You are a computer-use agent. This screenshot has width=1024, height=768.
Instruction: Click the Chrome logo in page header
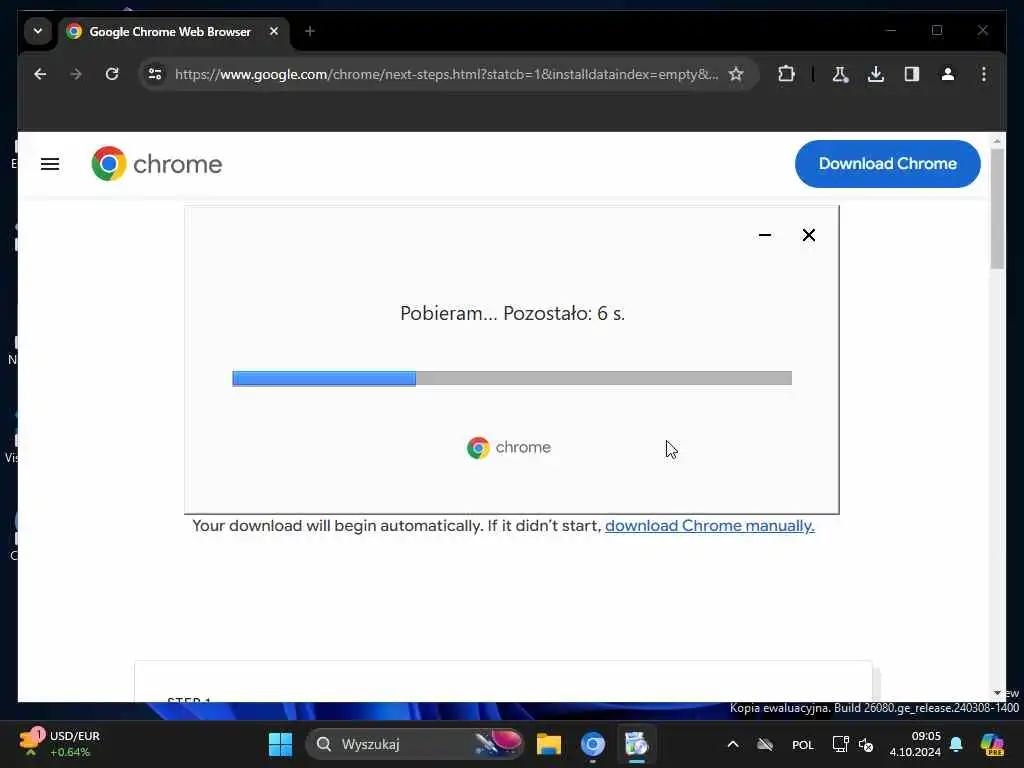[x=157, y=164]
